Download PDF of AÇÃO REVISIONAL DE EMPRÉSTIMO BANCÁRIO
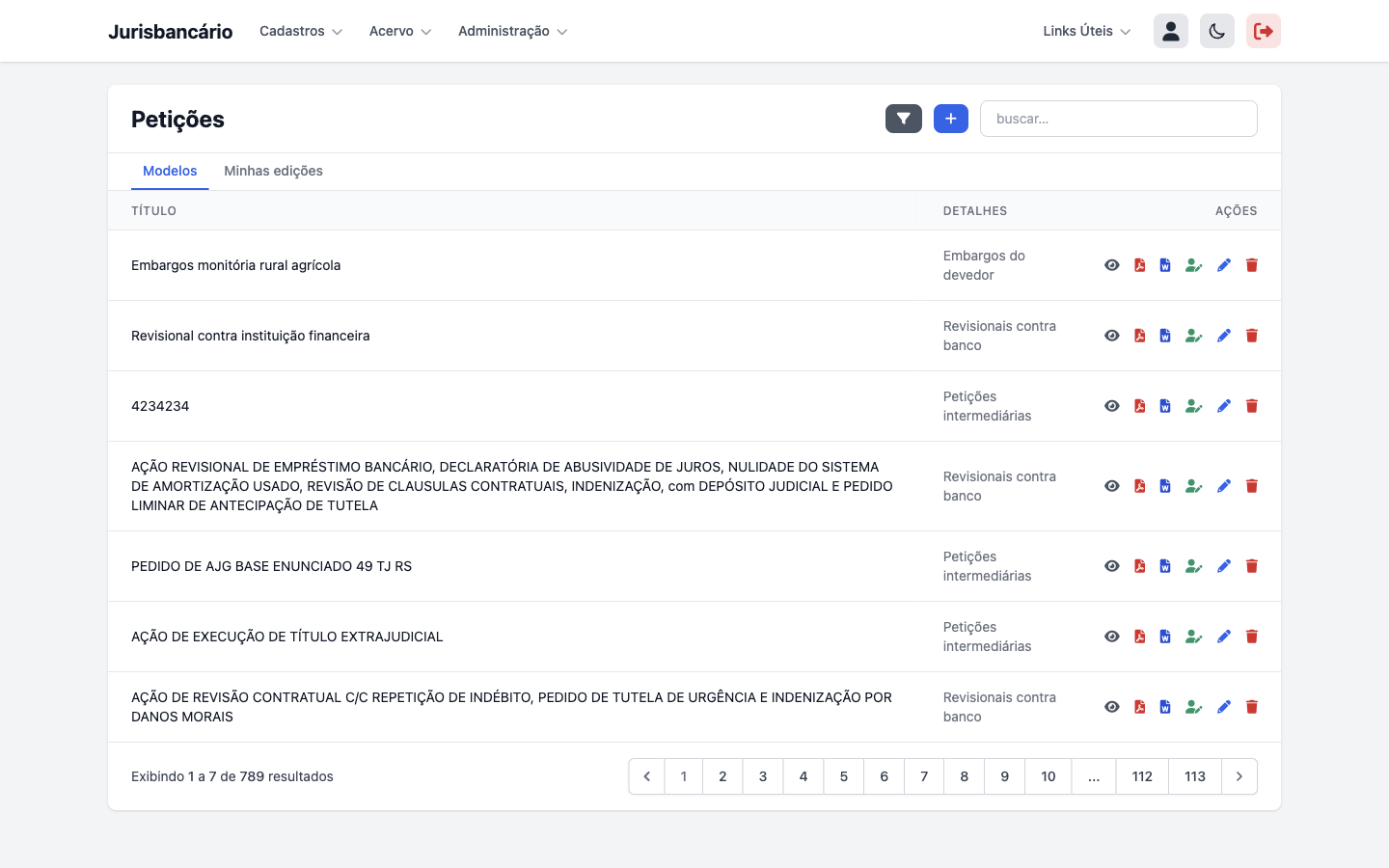Screen dimensions: 1389x868 (x=1140, y=486)
